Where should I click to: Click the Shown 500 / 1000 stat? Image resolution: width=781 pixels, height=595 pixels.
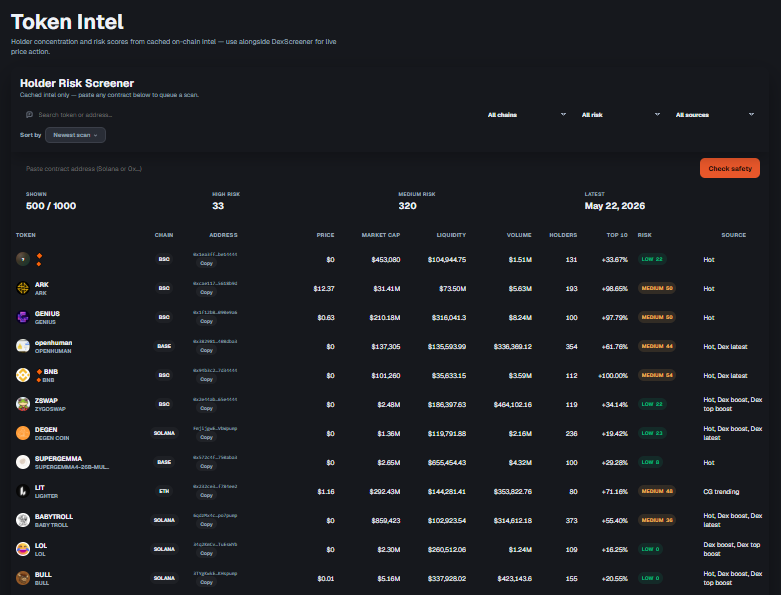(x=51, y=206)
